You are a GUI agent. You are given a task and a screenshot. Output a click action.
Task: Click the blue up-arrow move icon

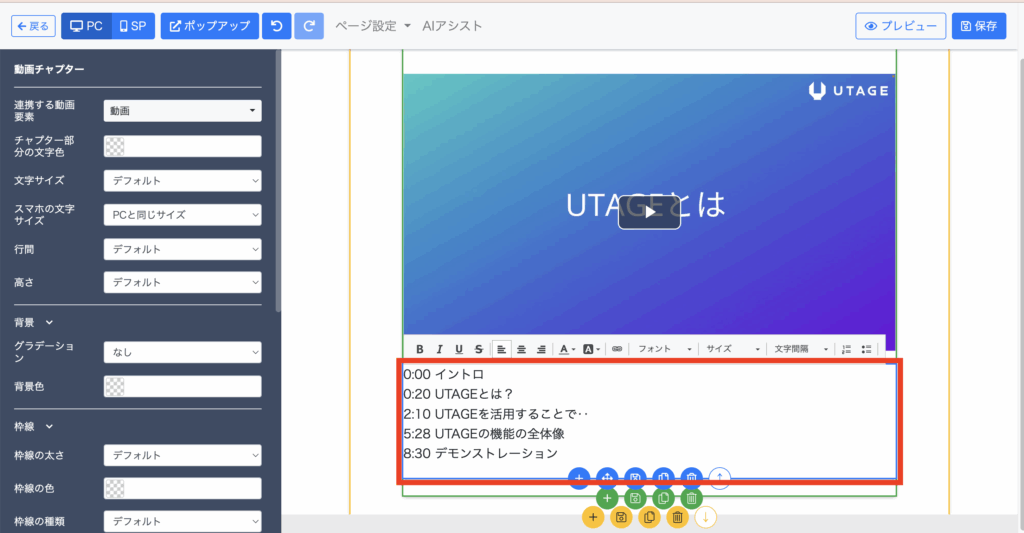tap(720, 478)
